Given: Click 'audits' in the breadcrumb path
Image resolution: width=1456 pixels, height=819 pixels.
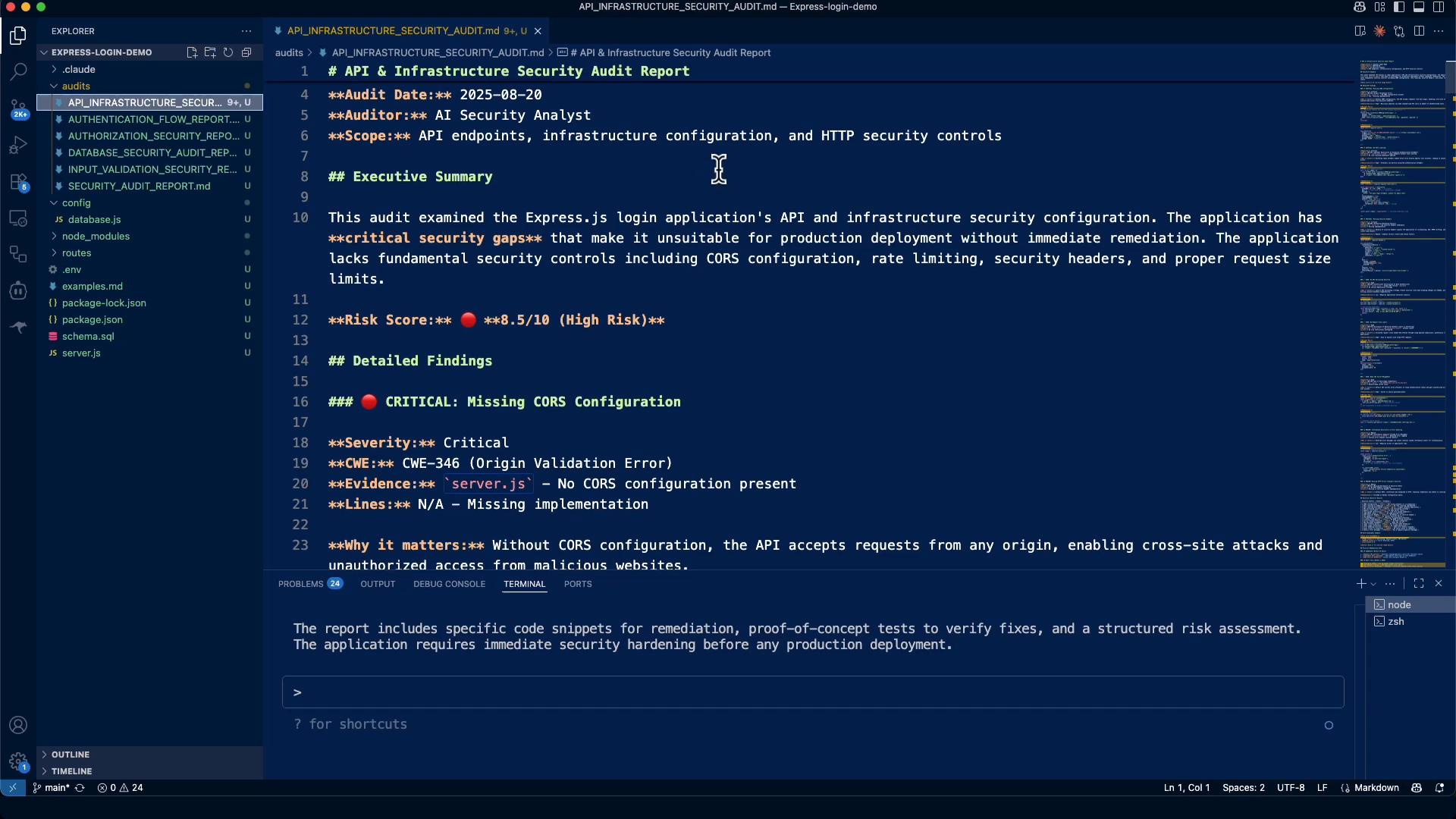Looking at the screenshot, I should pos(289,52).
